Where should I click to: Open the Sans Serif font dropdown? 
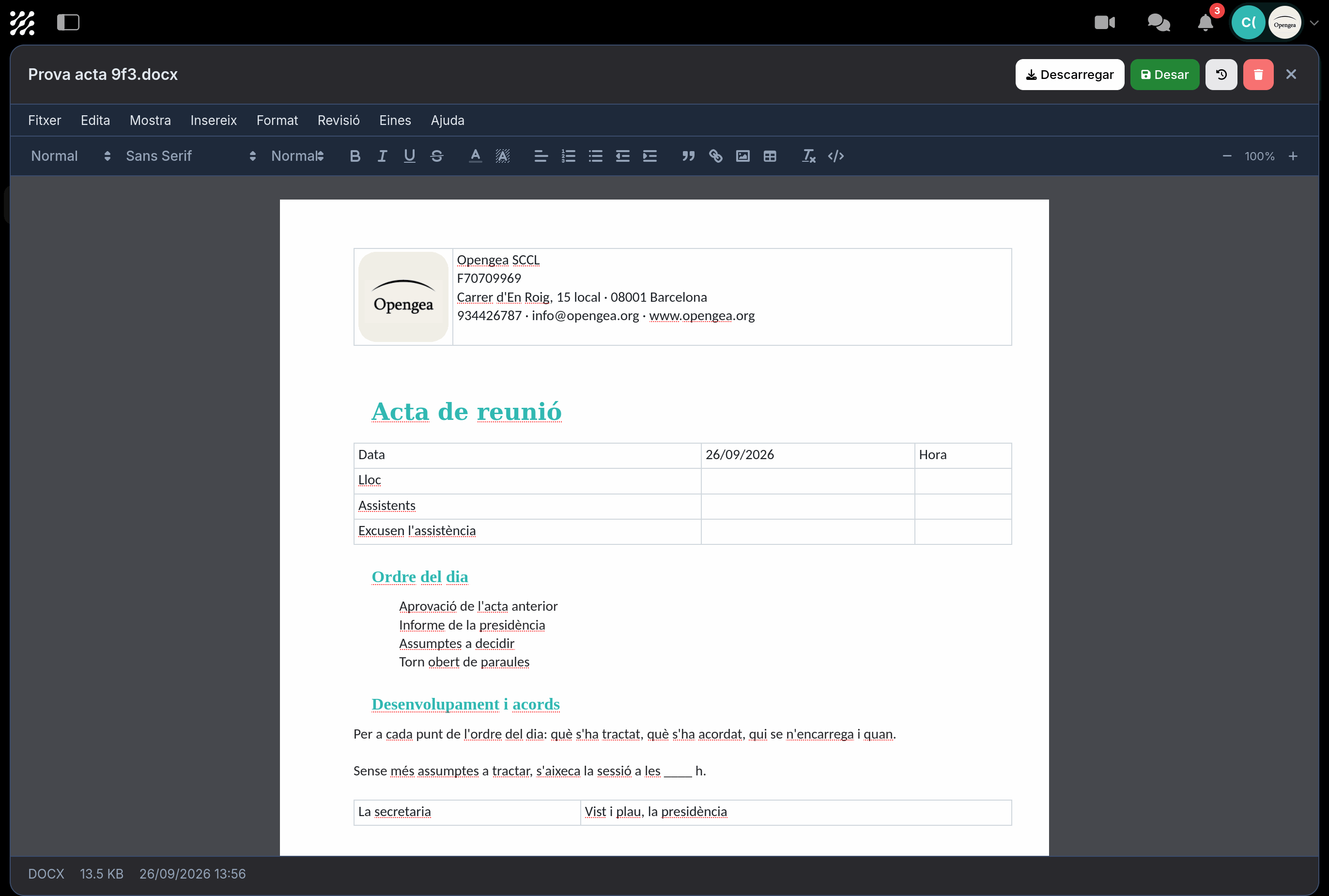click(x=191, y=156)
